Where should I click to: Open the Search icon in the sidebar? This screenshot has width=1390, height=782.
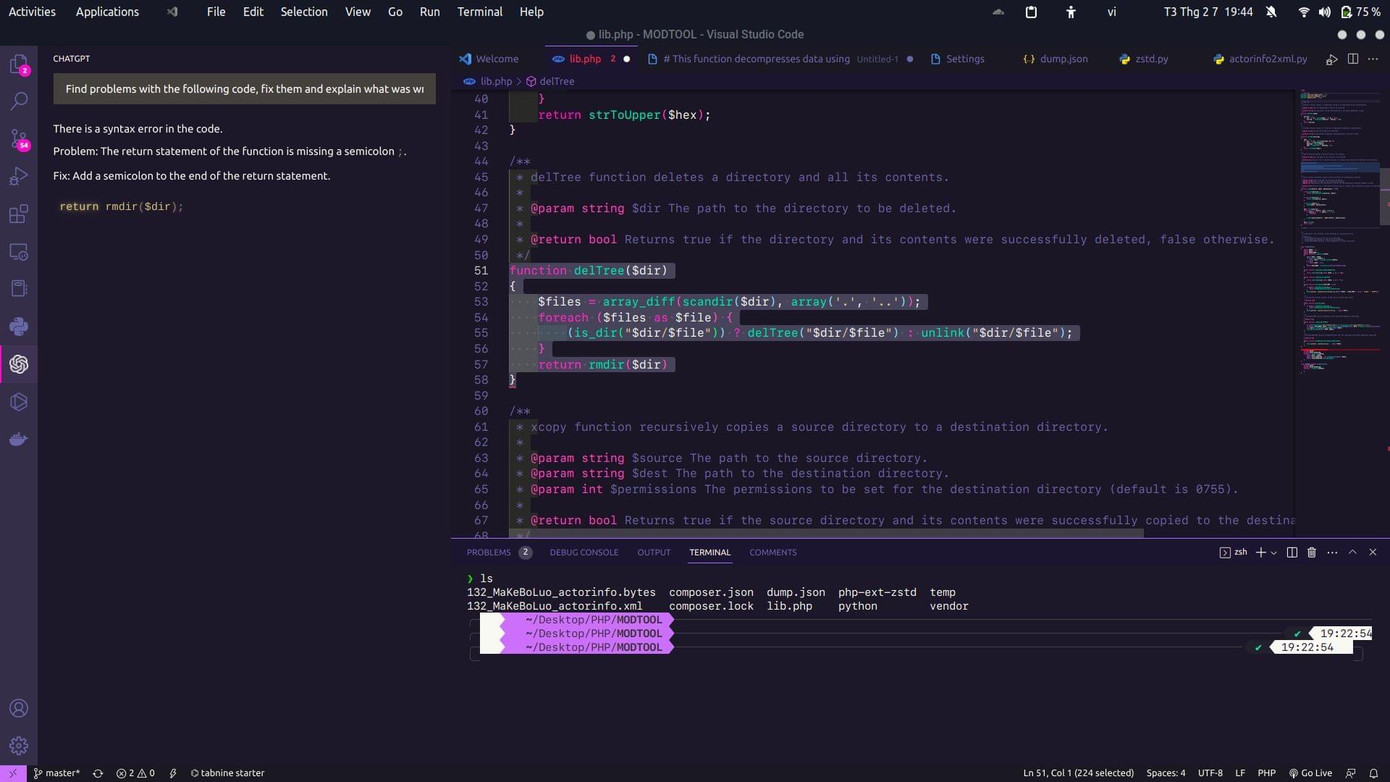click(19, 100)
